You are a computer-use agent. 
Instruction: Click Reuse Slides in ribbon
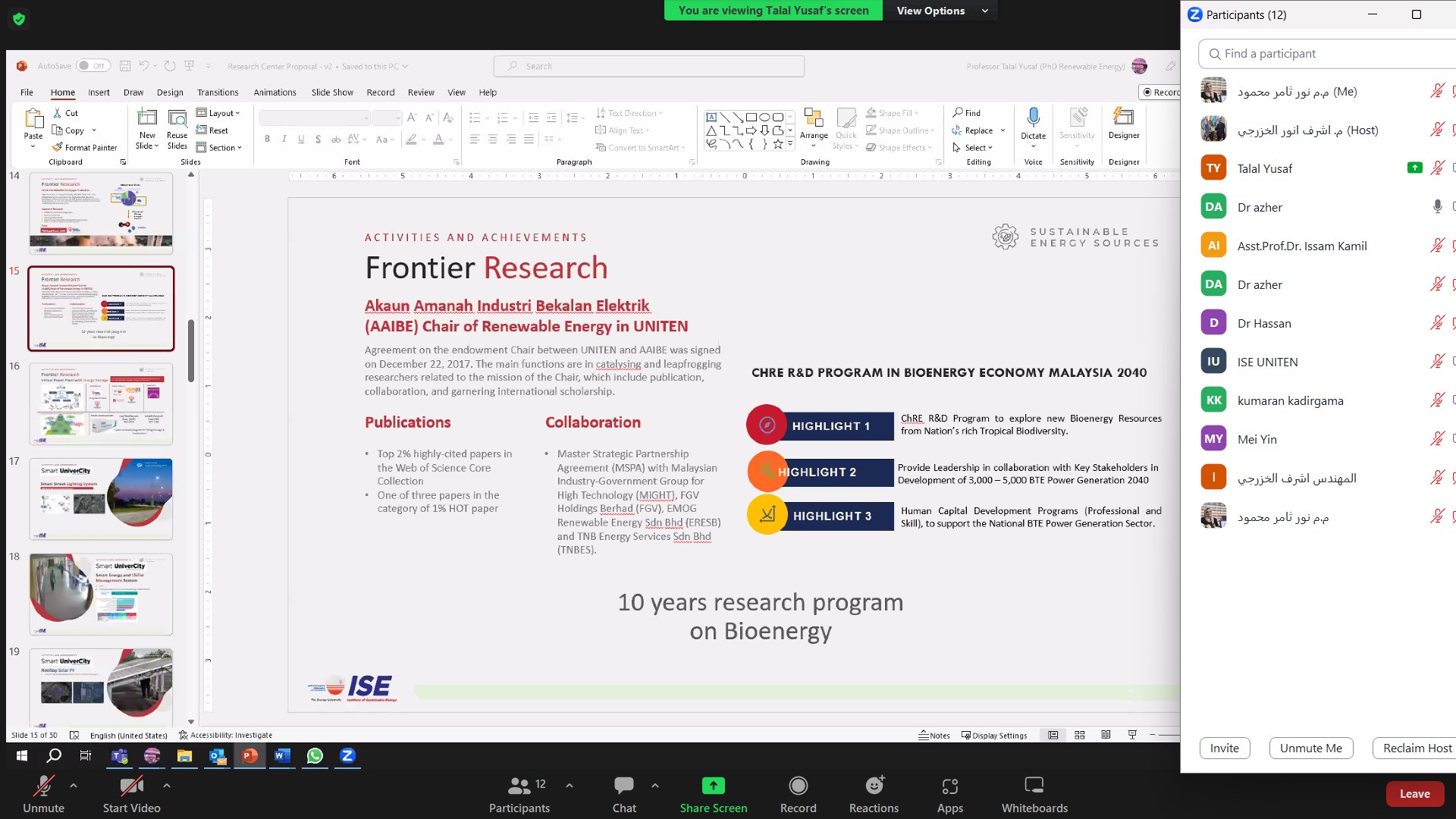click(177, 127)
